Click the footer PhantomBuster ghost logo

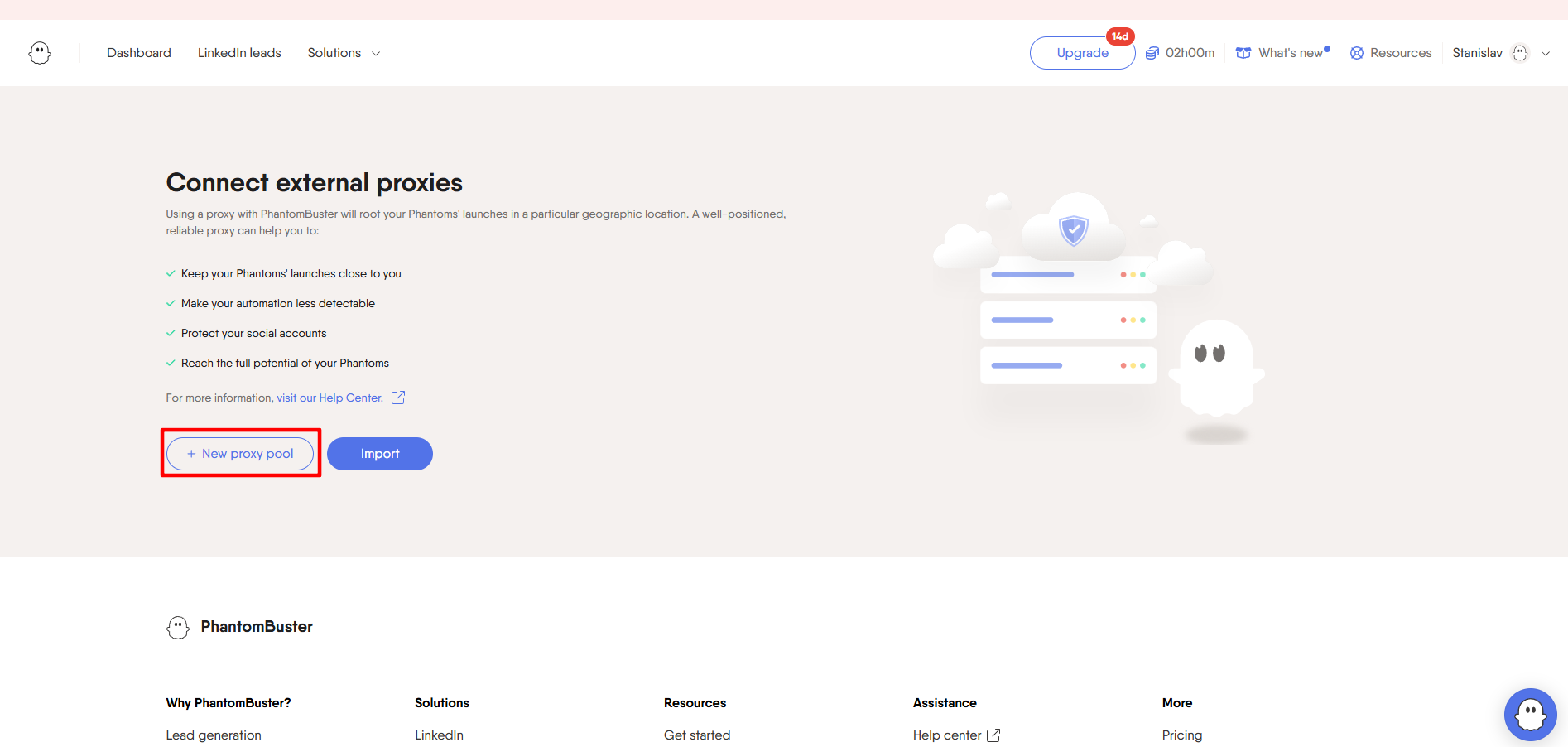178,627
